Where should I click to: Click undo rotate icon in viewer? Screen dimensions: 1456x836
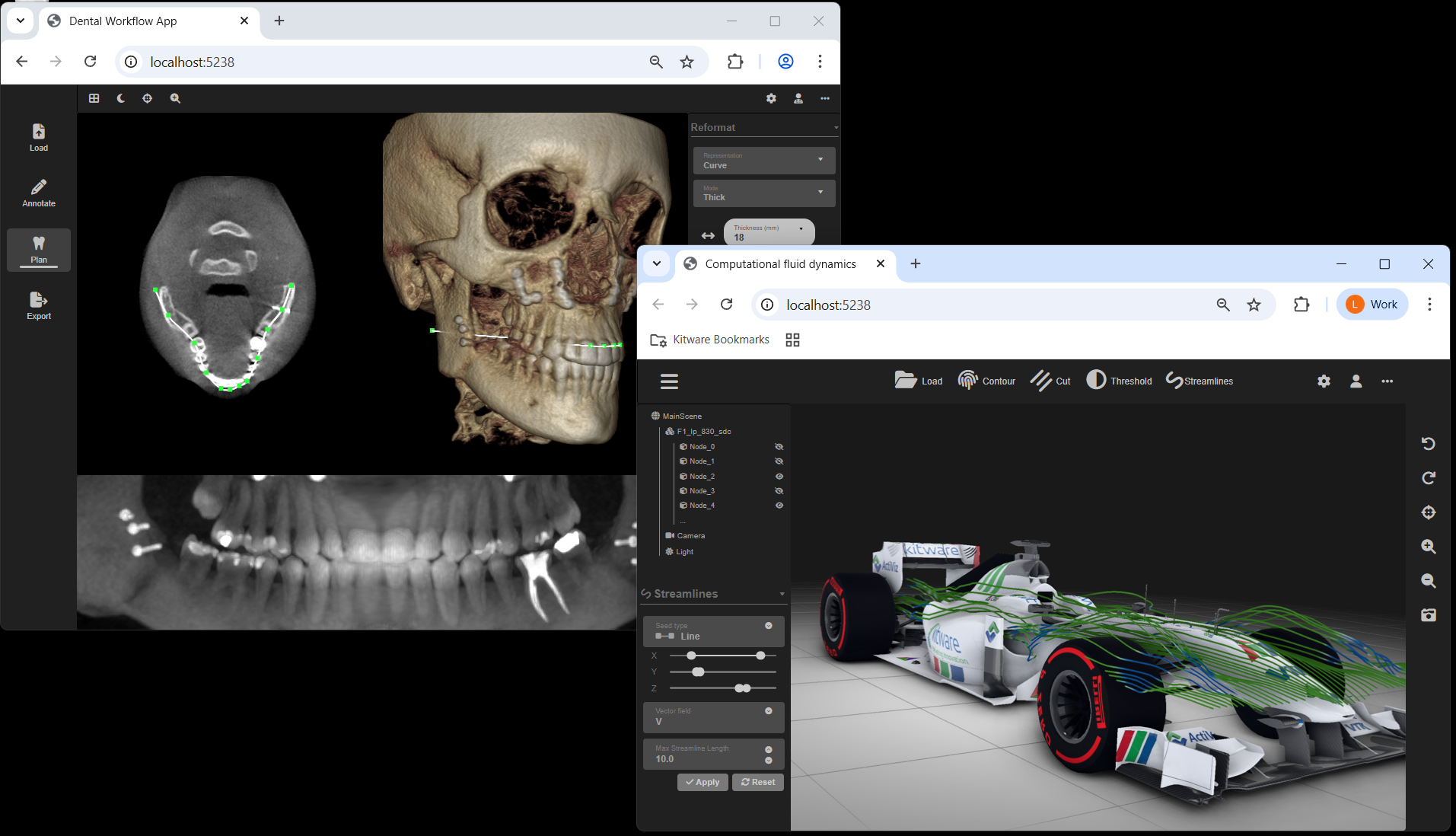(x=1429, y=444)
